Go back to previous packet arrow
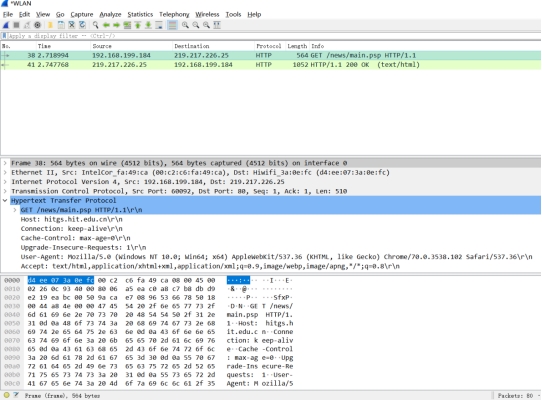Image resolution: width=542 pixels, height=400 pixels. (x=106, y=25)
